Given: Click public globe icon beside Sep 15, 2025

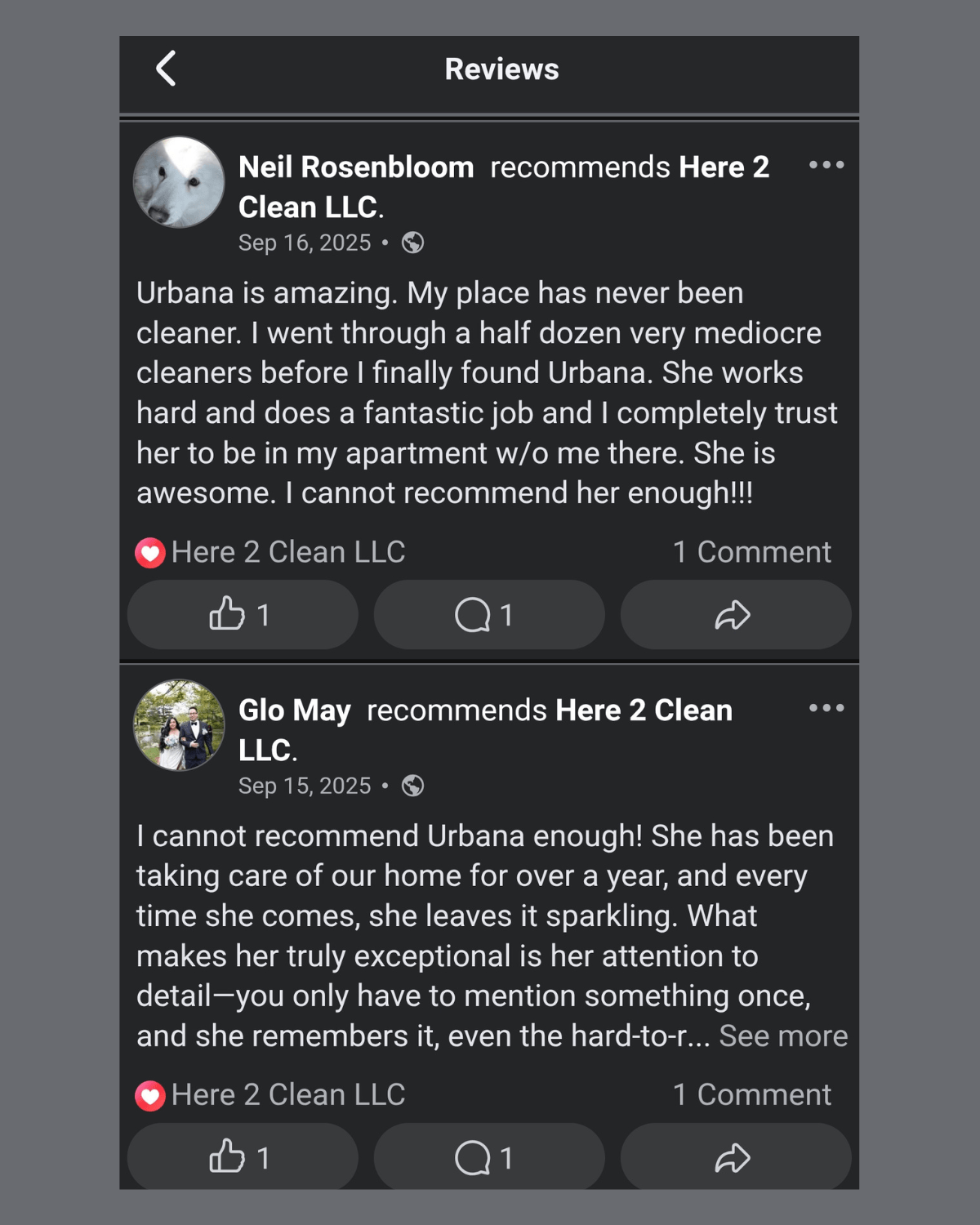Looking at the screenshot, I should coord(413,786).
